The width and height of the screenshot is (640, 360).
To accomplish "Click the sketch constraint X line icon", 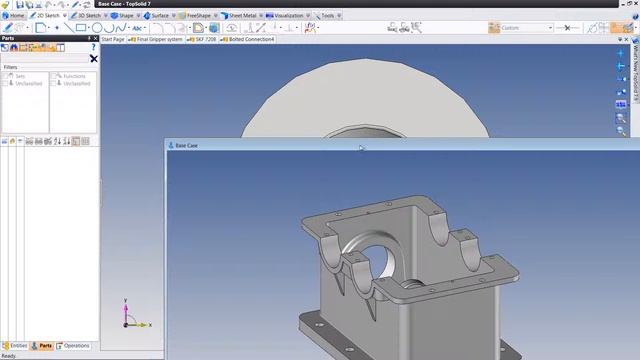I will pos(567,28).
